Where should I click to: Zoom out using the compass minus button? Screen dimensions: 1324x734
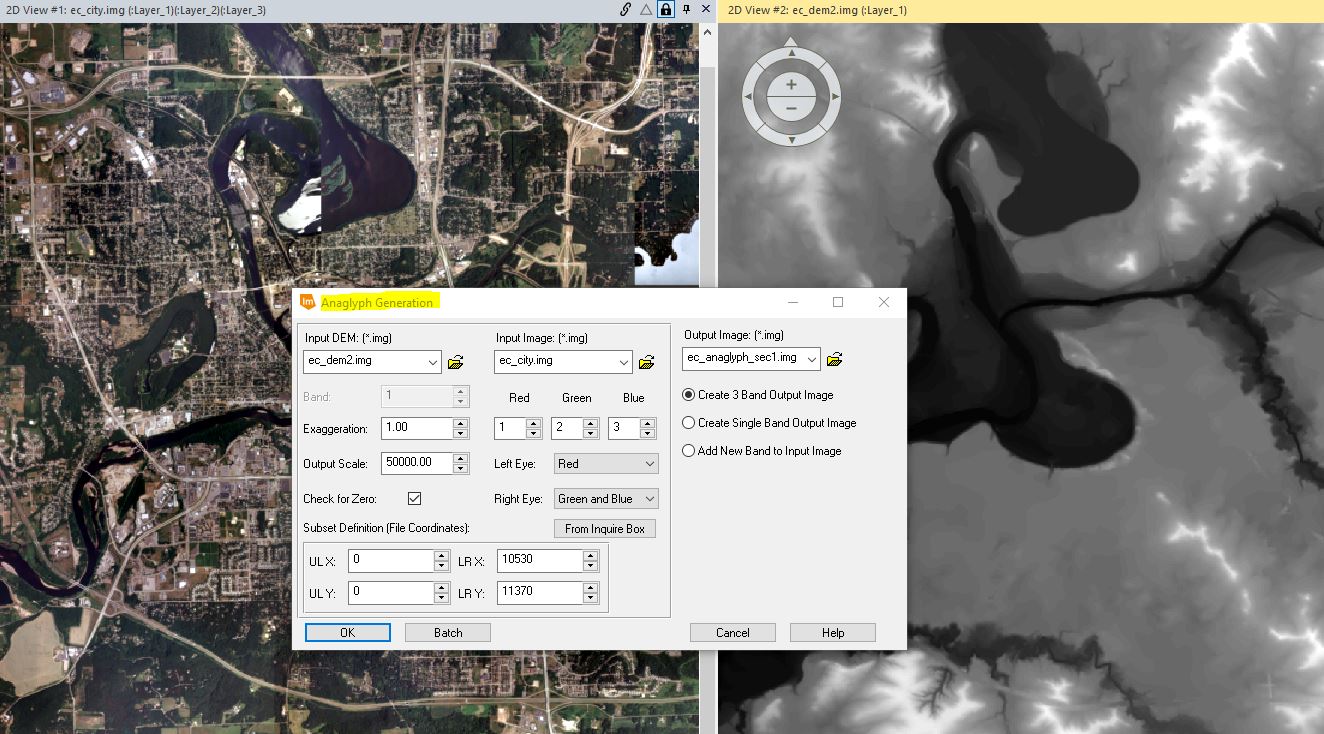coord(791,109)
